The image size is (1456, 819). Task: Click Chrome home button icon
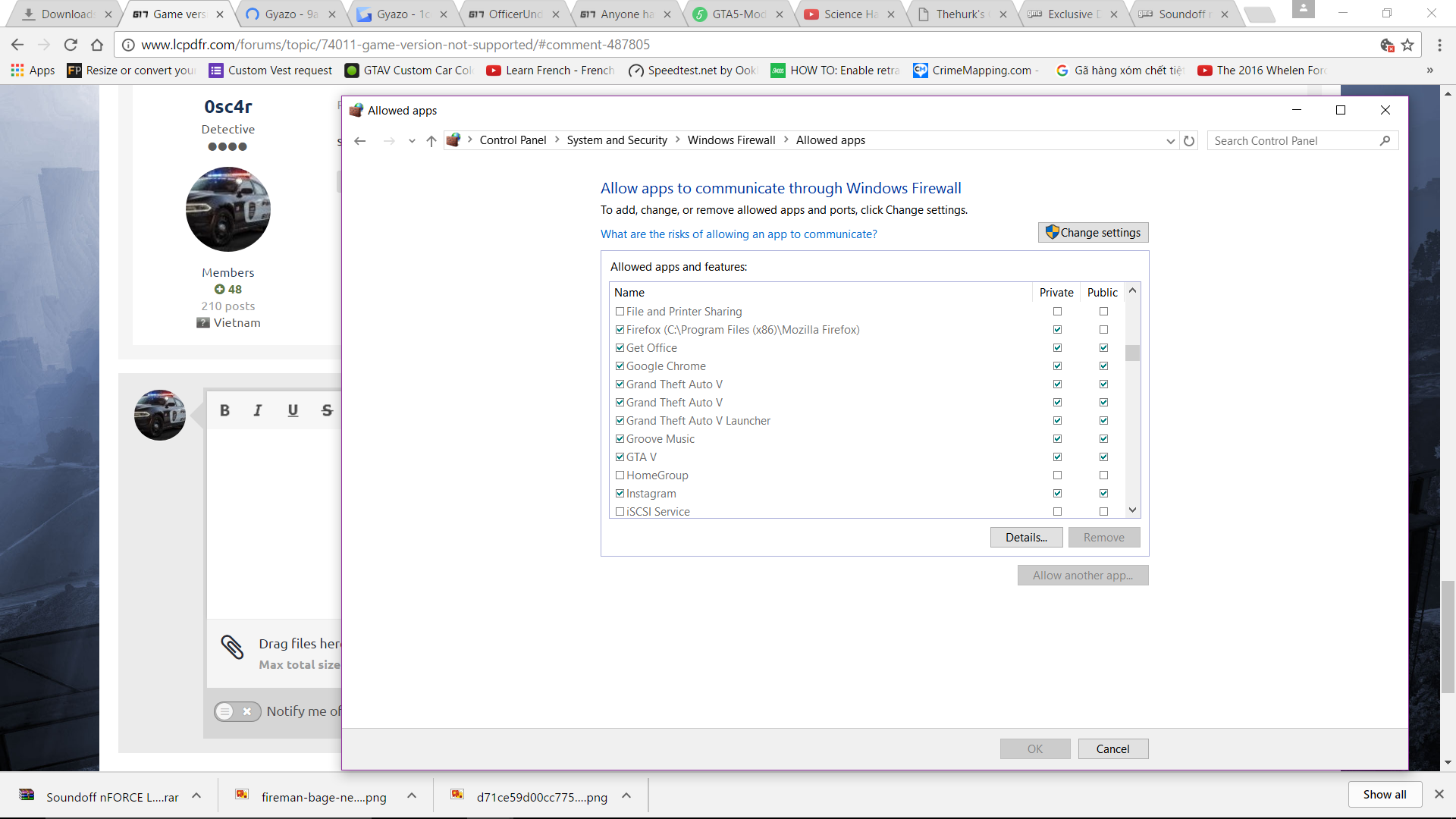97,45
